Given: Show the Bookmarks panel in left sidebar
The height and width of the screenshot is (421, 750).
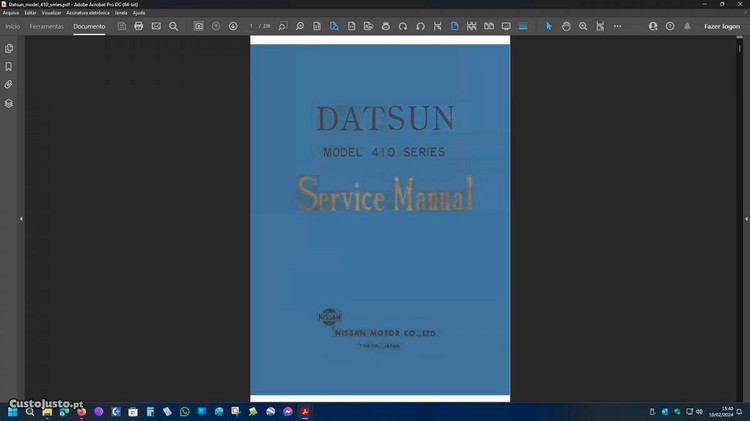Looking at the screenshot, I should click(x=9, y=66).
